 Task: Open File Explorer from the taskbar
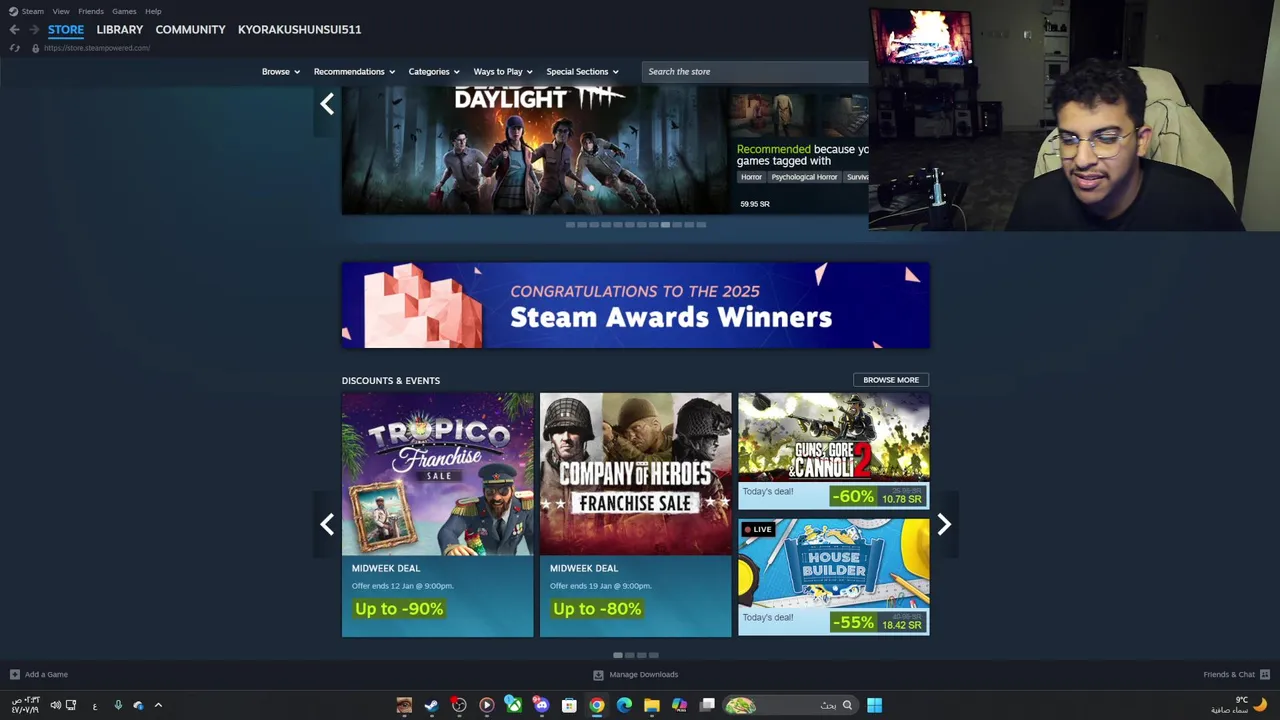pyautogui.click(x=652, y=705)
